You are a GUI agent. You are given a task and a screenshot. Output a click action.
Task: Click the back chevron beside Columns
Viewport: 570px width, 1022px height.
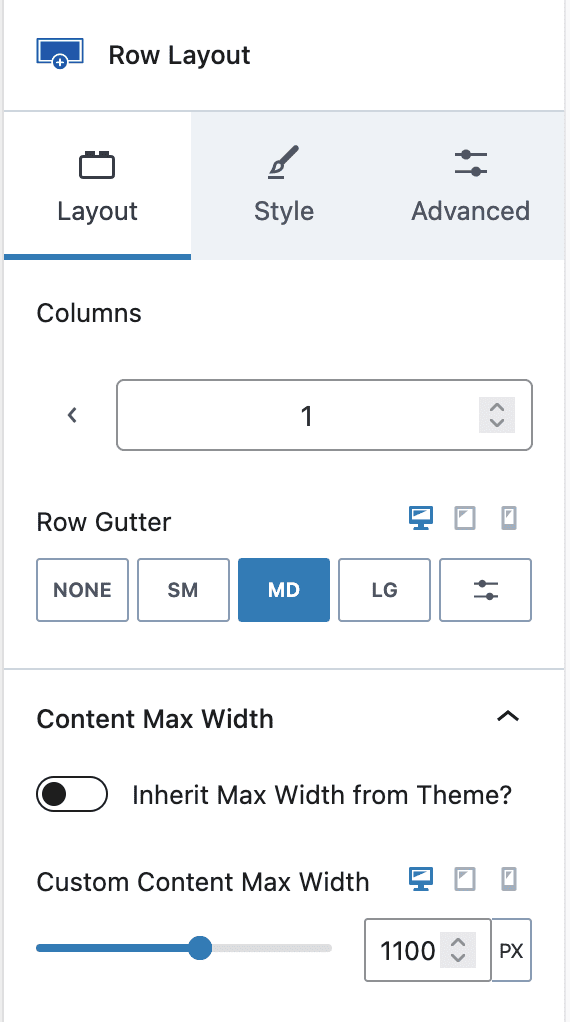coord(72,415)
